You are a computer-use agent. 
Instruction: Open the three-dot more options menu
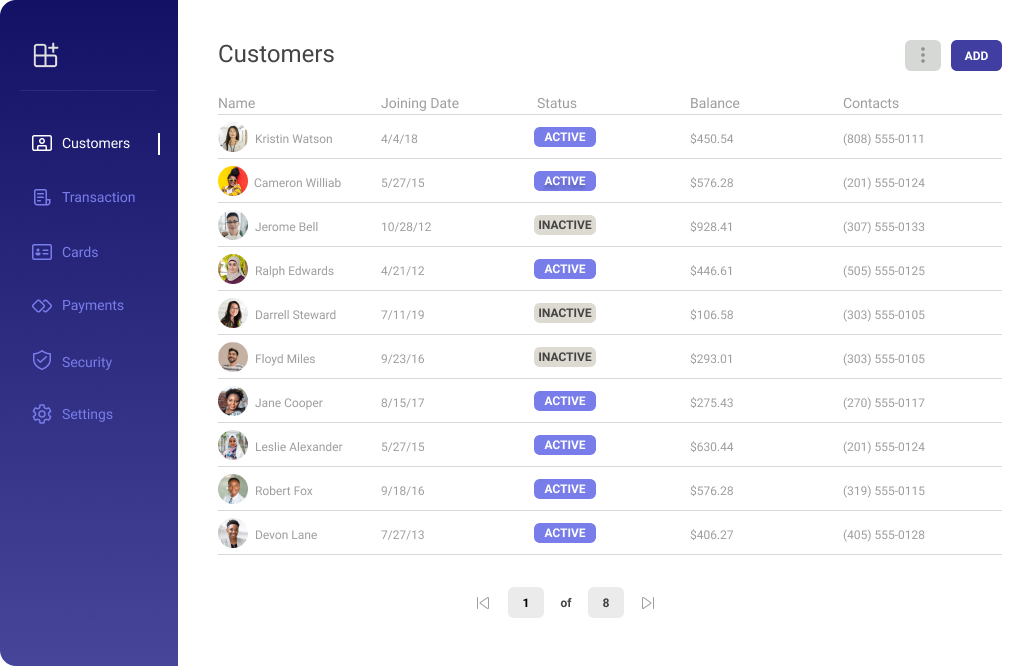tap(922, 56)
